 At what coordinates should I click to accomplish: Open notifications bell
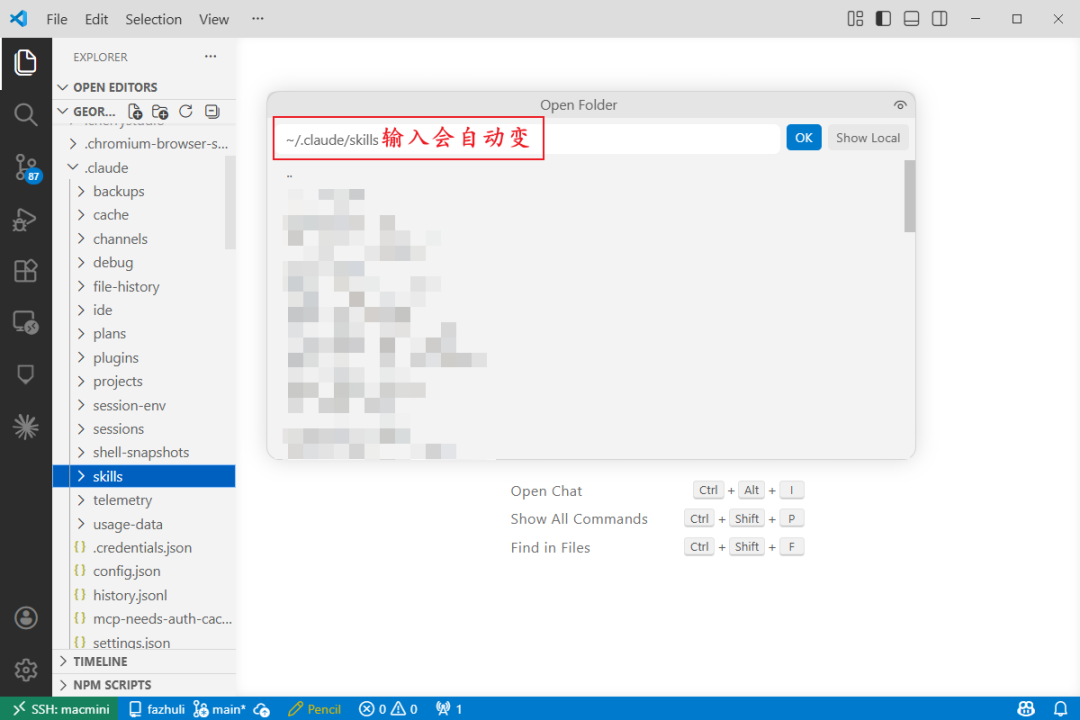click(x=1060, y=709)
